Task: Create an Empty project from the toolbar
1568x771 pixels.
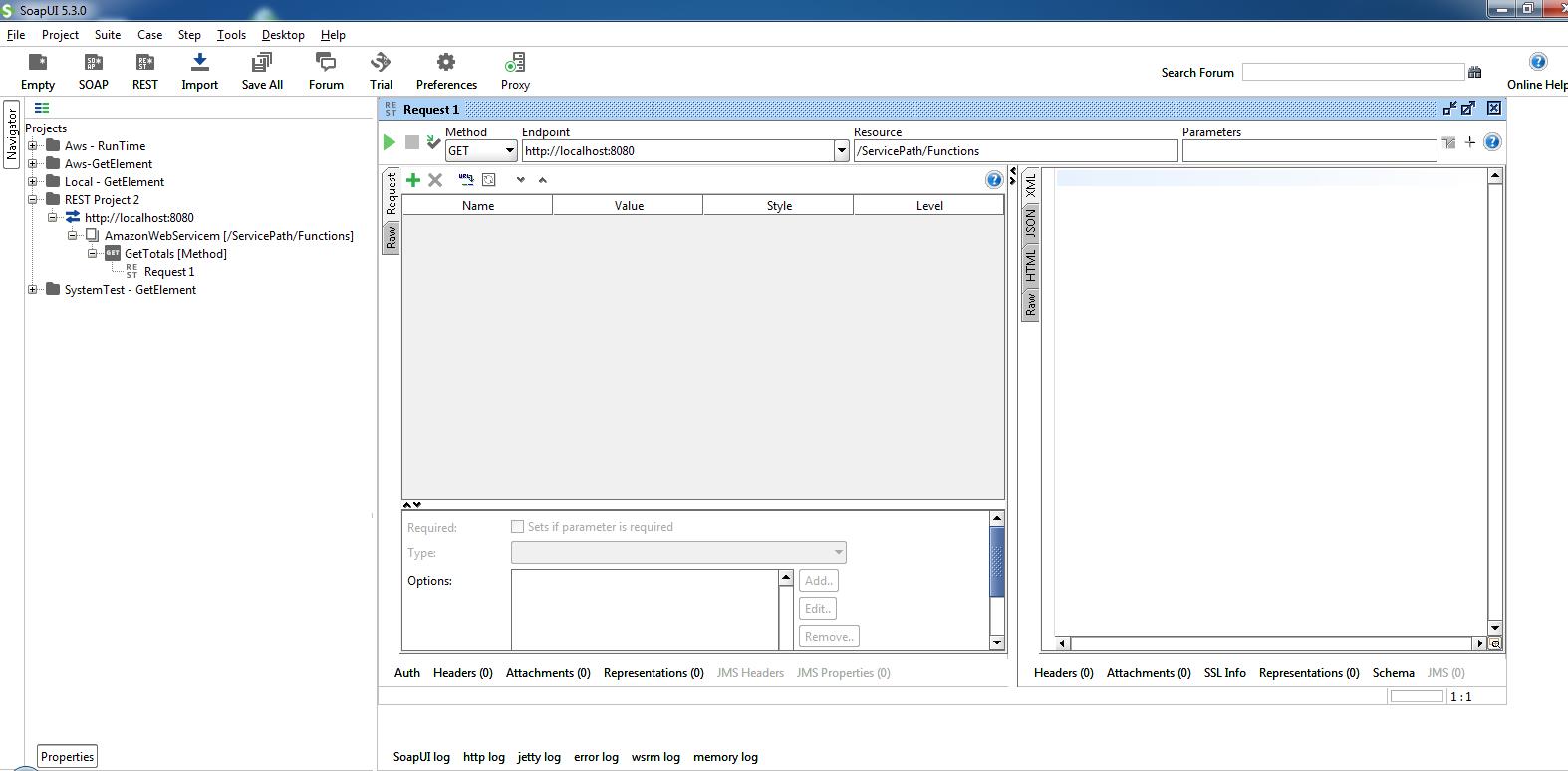Action: 38,72
